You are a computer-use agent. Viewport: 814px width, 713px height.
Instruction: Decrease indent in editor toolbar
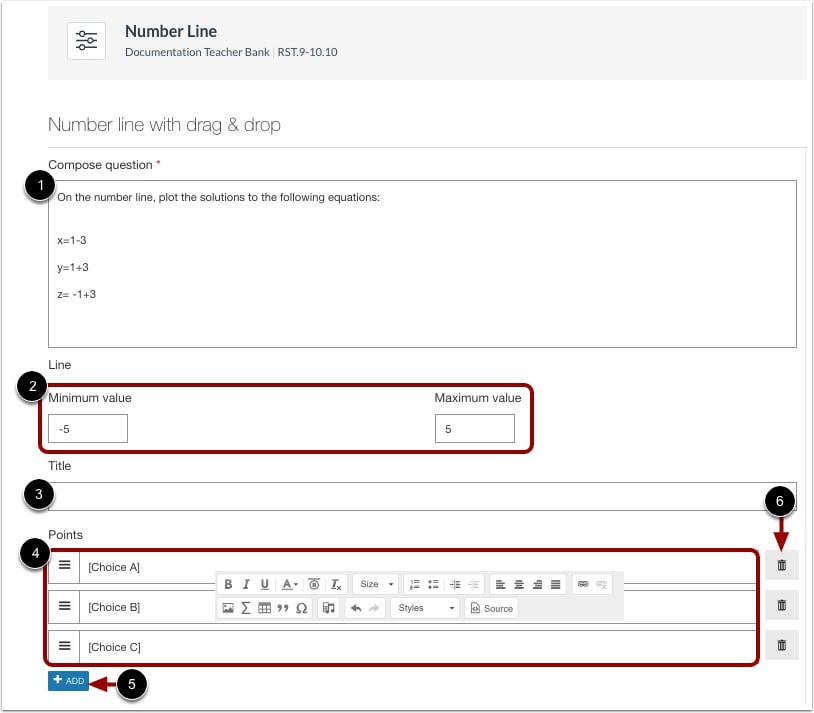click(473, 584)
